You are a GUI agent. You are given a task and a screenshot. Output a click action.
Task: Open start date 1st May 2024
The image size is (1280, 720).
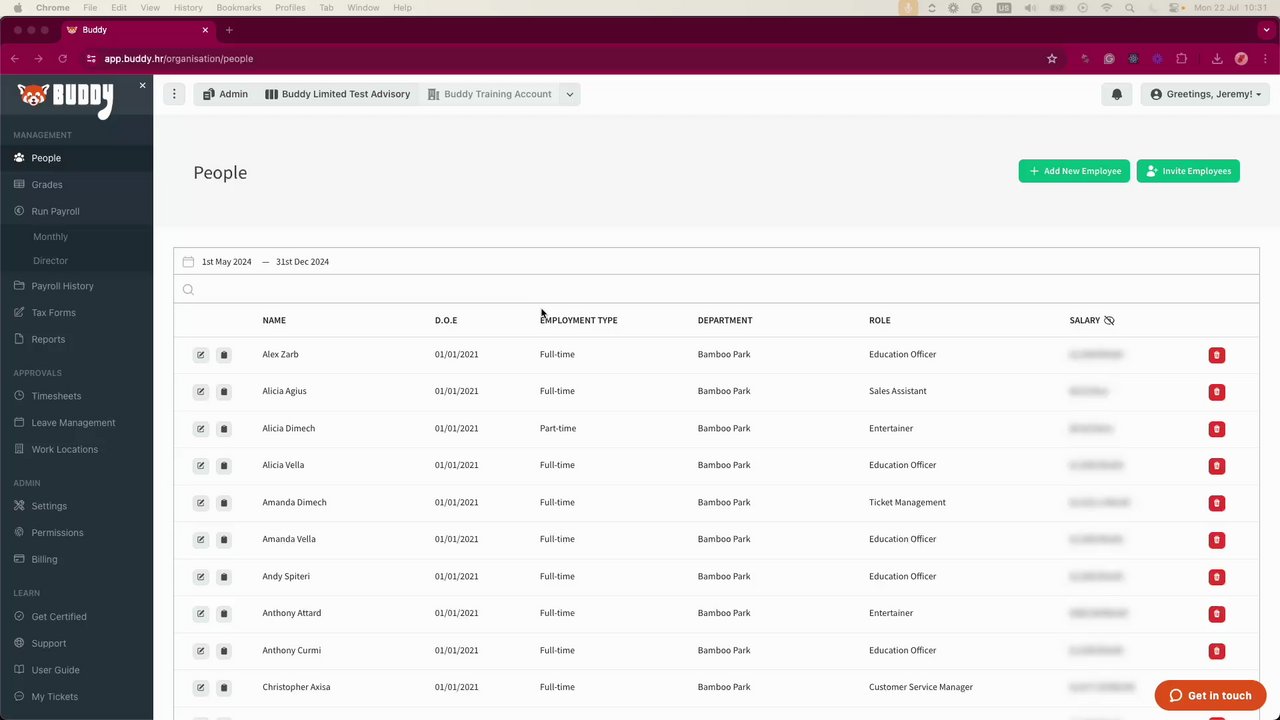coord(227,262)
